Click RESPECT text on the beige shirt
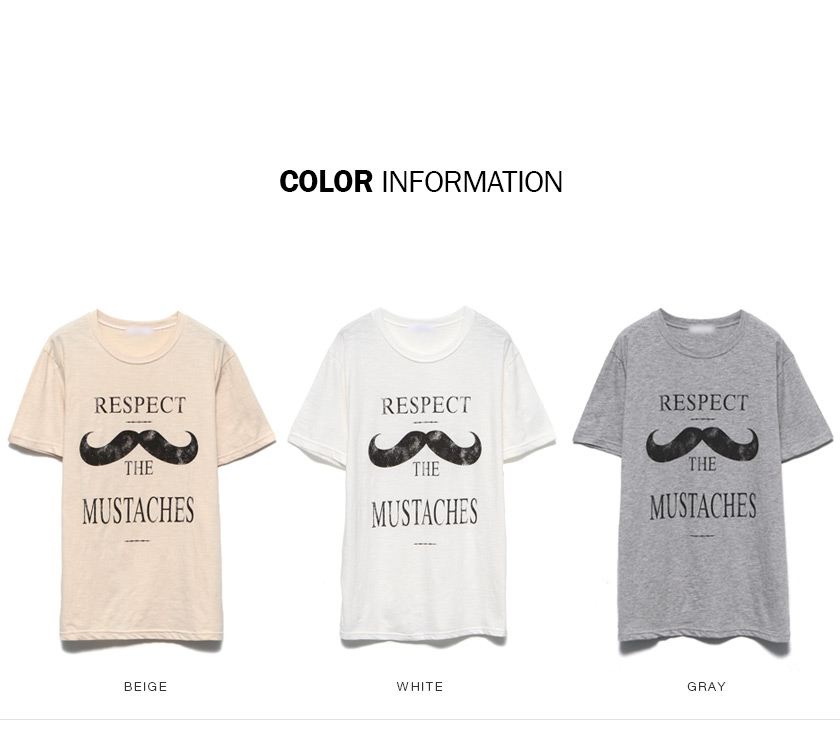Image resolution: width=840 pixels, height=745 pixels. click(x=140, y=405)
